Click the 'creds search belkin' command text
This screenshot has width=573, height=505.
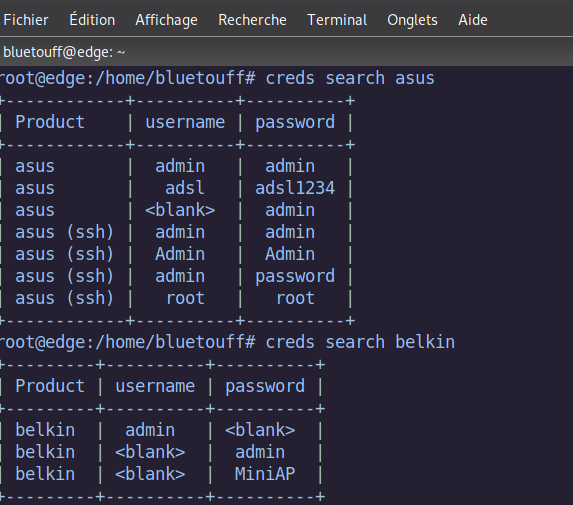(360, 342)
